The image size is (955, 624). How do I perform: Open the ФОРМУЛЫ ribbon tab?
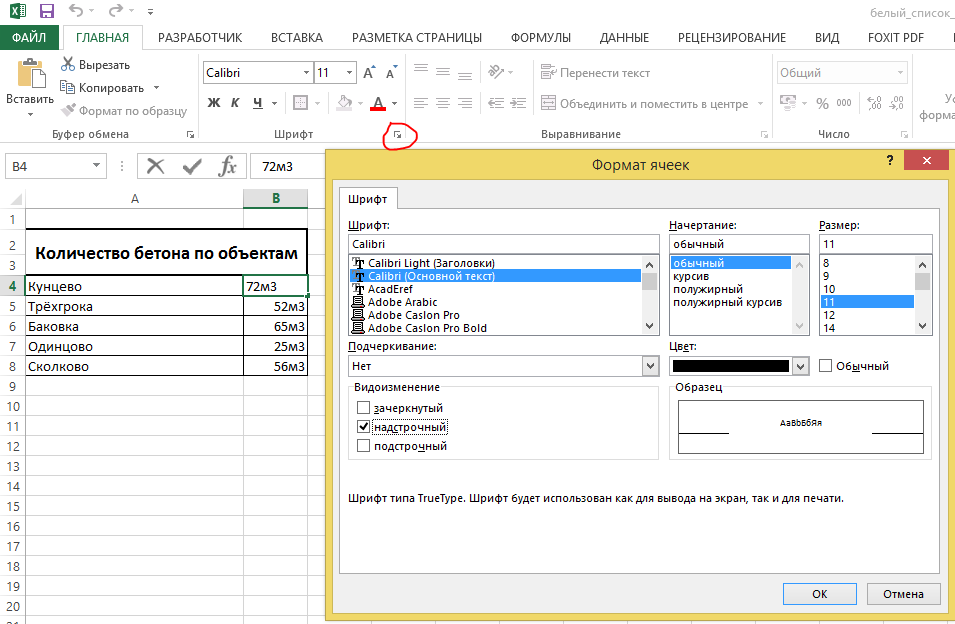pyautogui.click(x=540, y=38)
